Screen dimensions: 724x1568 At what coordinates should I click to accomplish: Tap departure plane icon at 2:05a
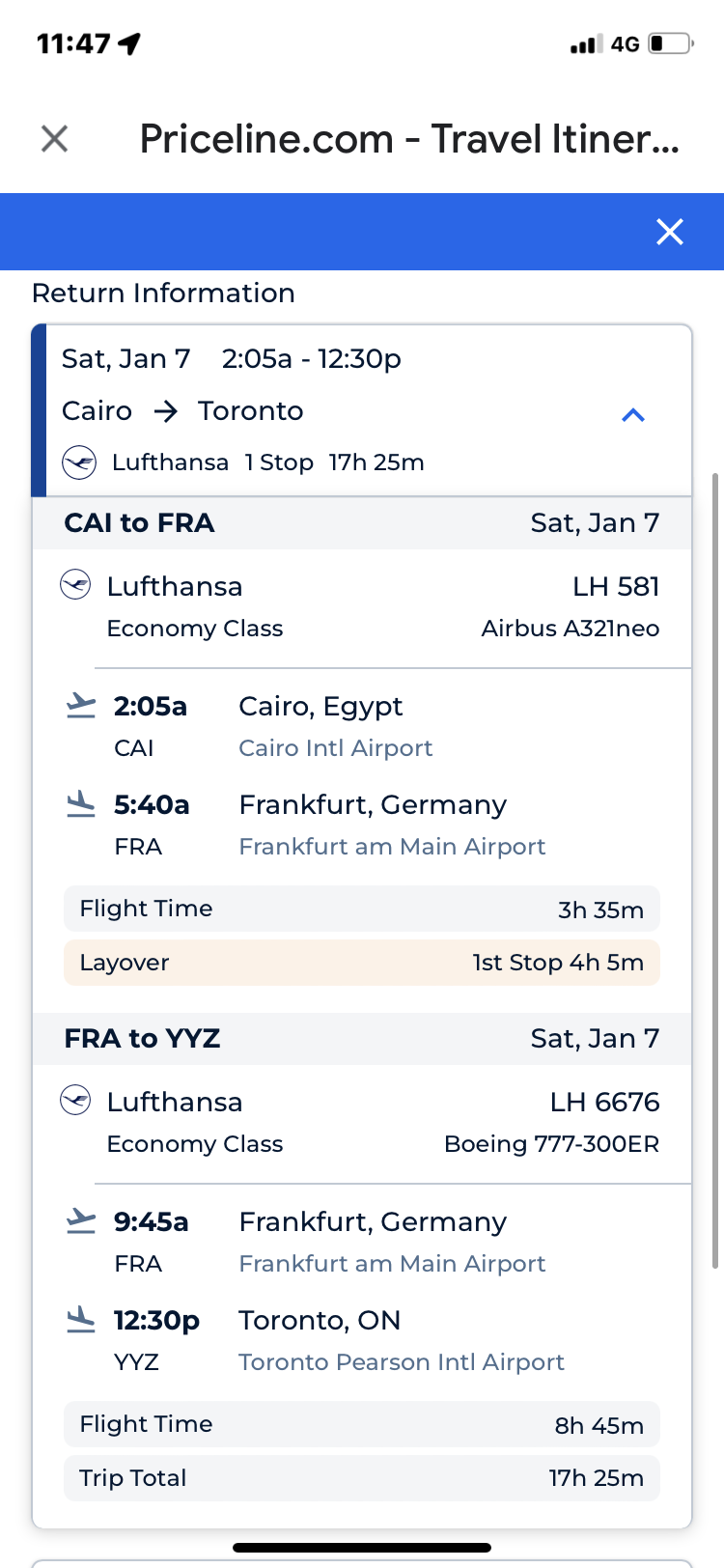tap(81, 707)
